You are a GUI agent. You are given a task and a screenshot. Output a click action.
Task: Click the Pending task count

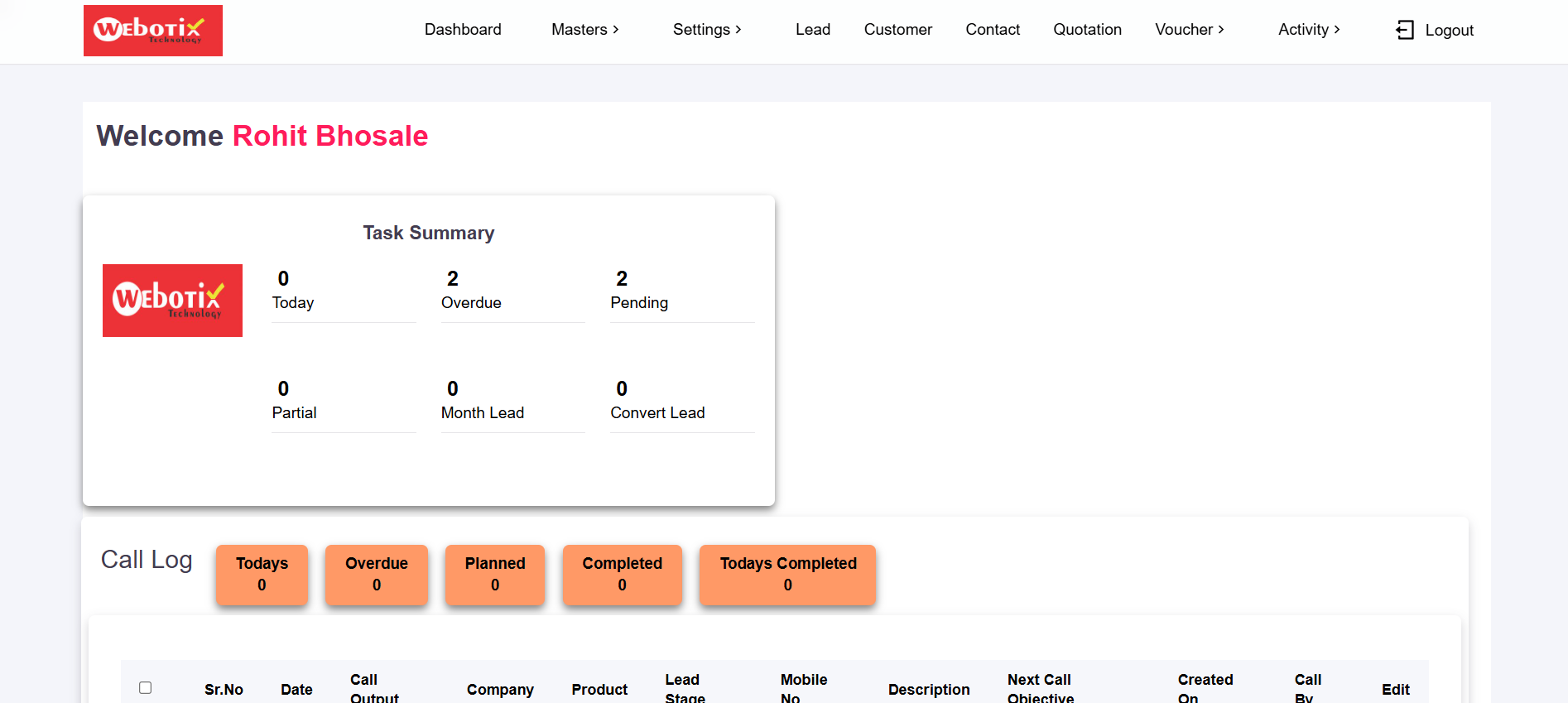(638, 290)
